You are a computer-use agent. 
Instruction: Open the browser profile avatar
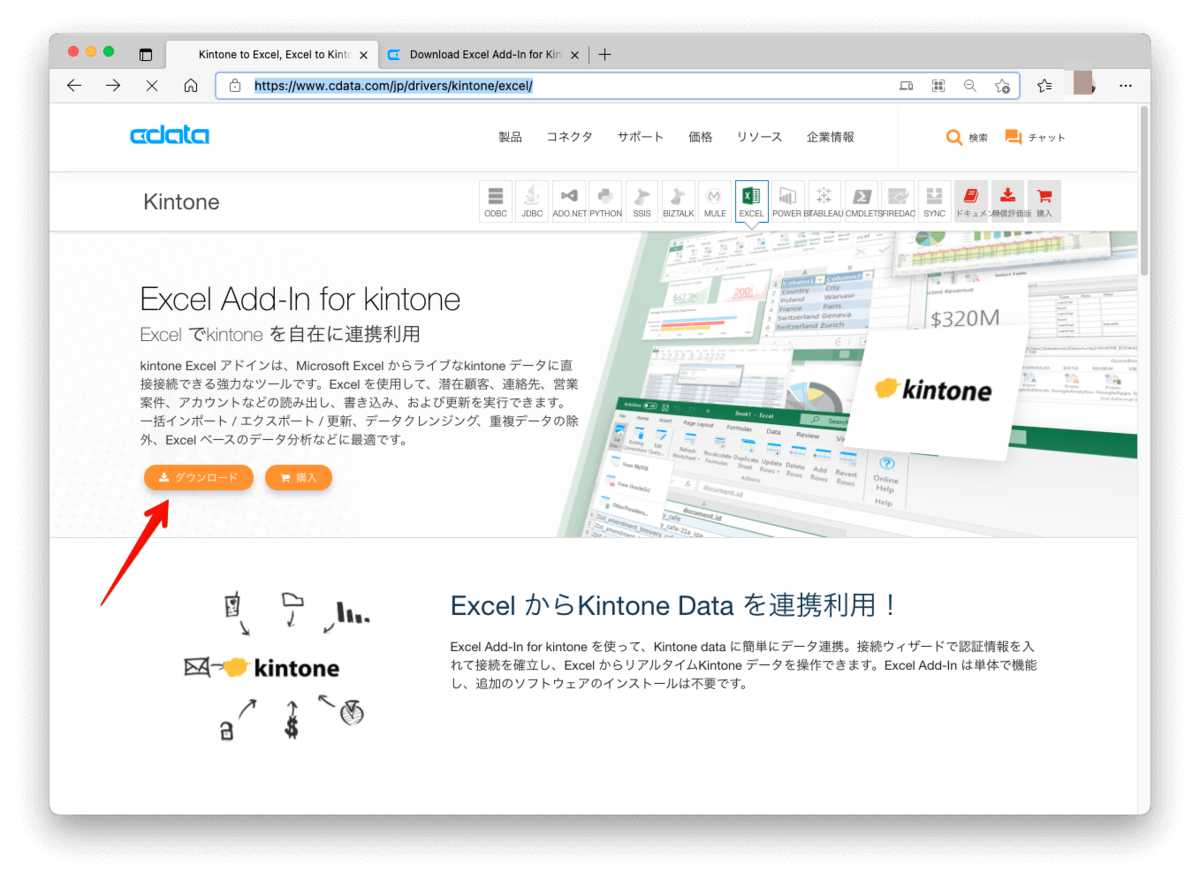pos(1084,85)
